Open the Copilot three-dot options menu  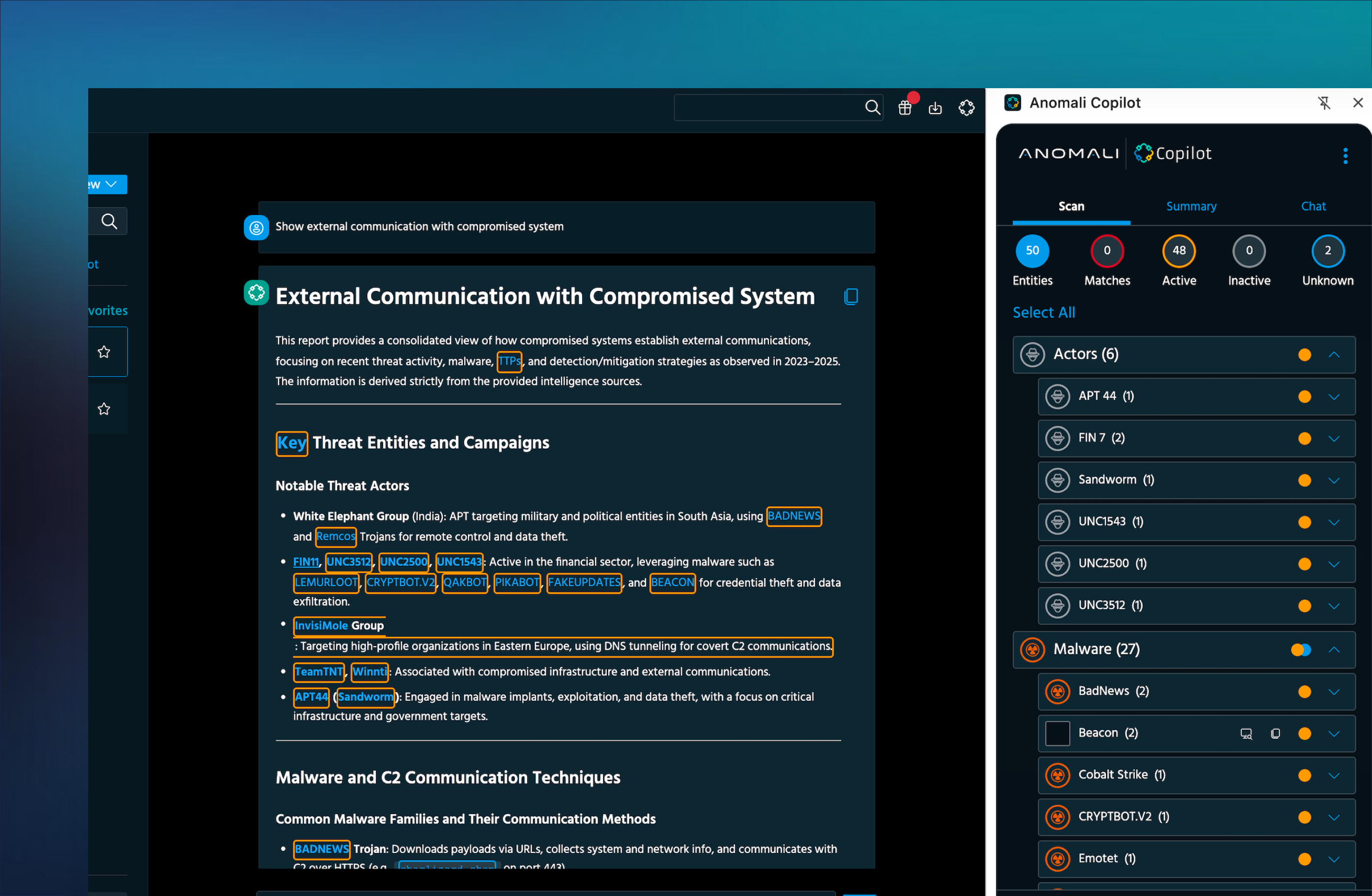pos(1345,156)
